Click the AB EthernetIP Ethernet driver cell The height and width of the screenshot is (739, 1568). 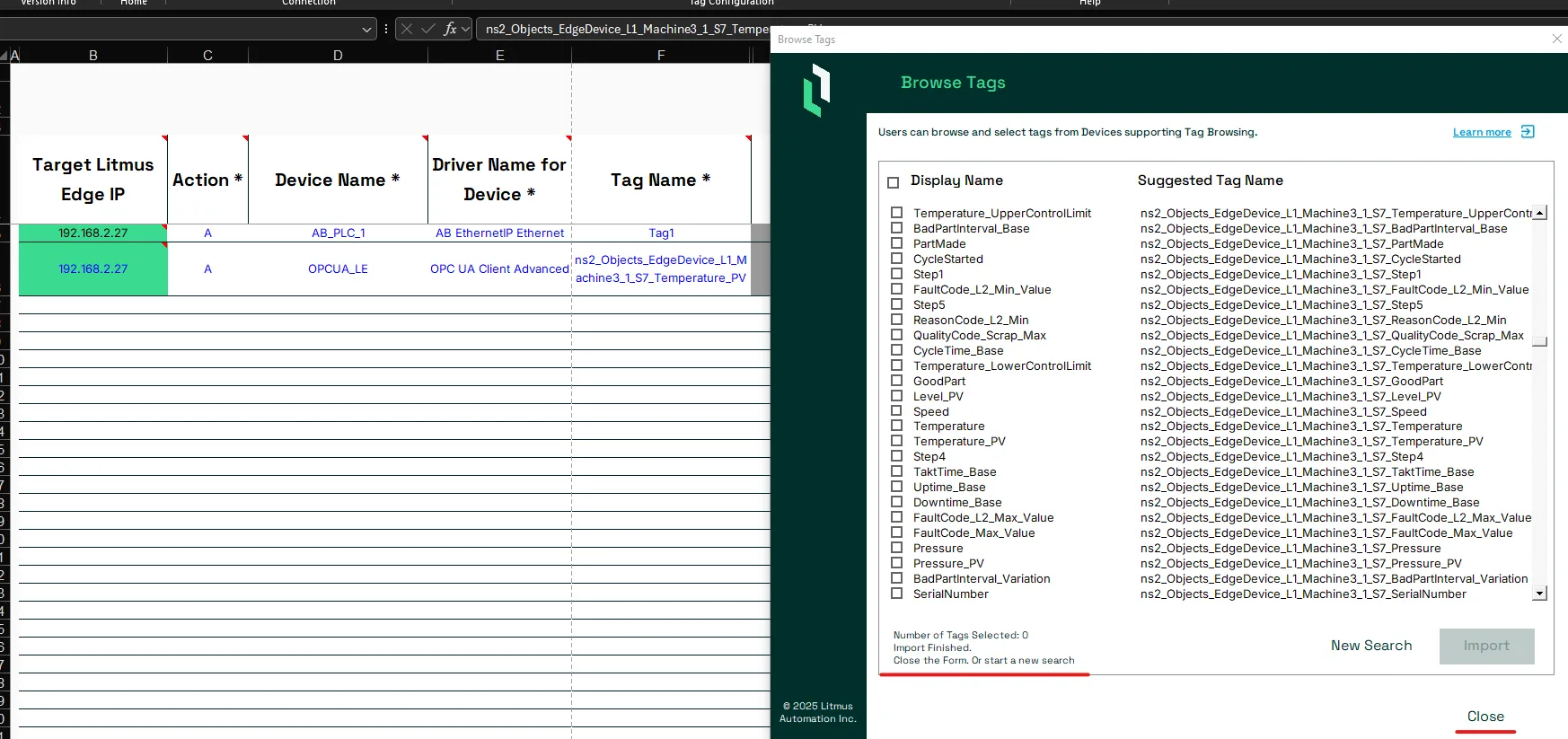(x=499, y=233)
